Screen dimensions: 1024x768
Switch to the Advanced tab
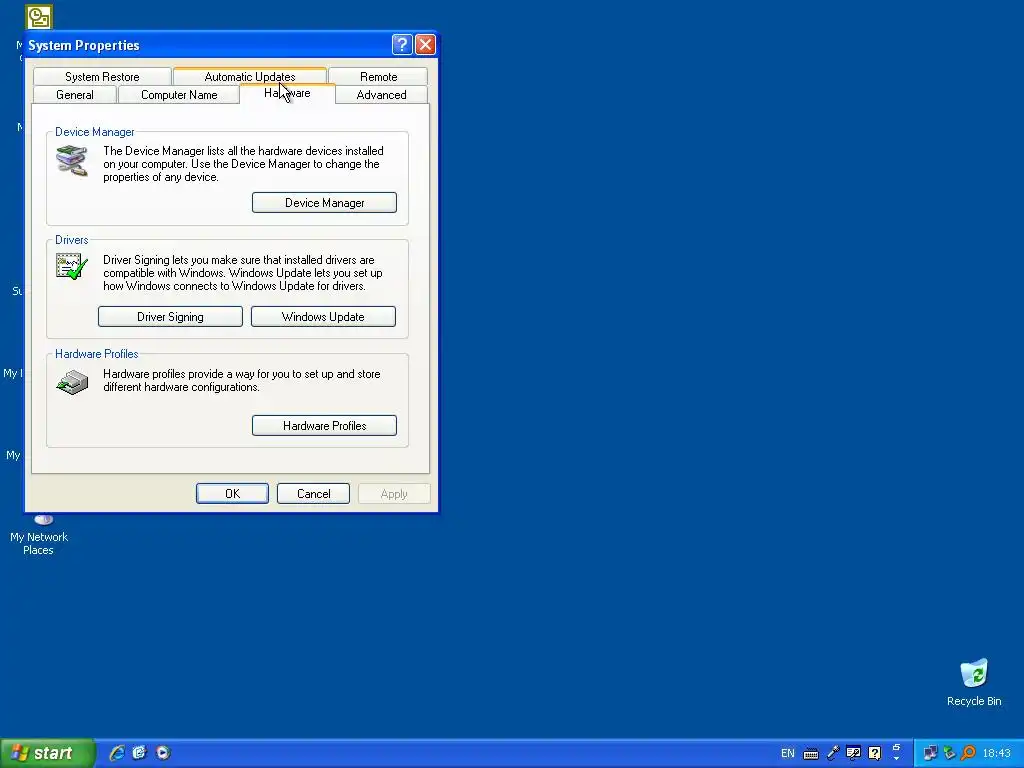(381, 95)
